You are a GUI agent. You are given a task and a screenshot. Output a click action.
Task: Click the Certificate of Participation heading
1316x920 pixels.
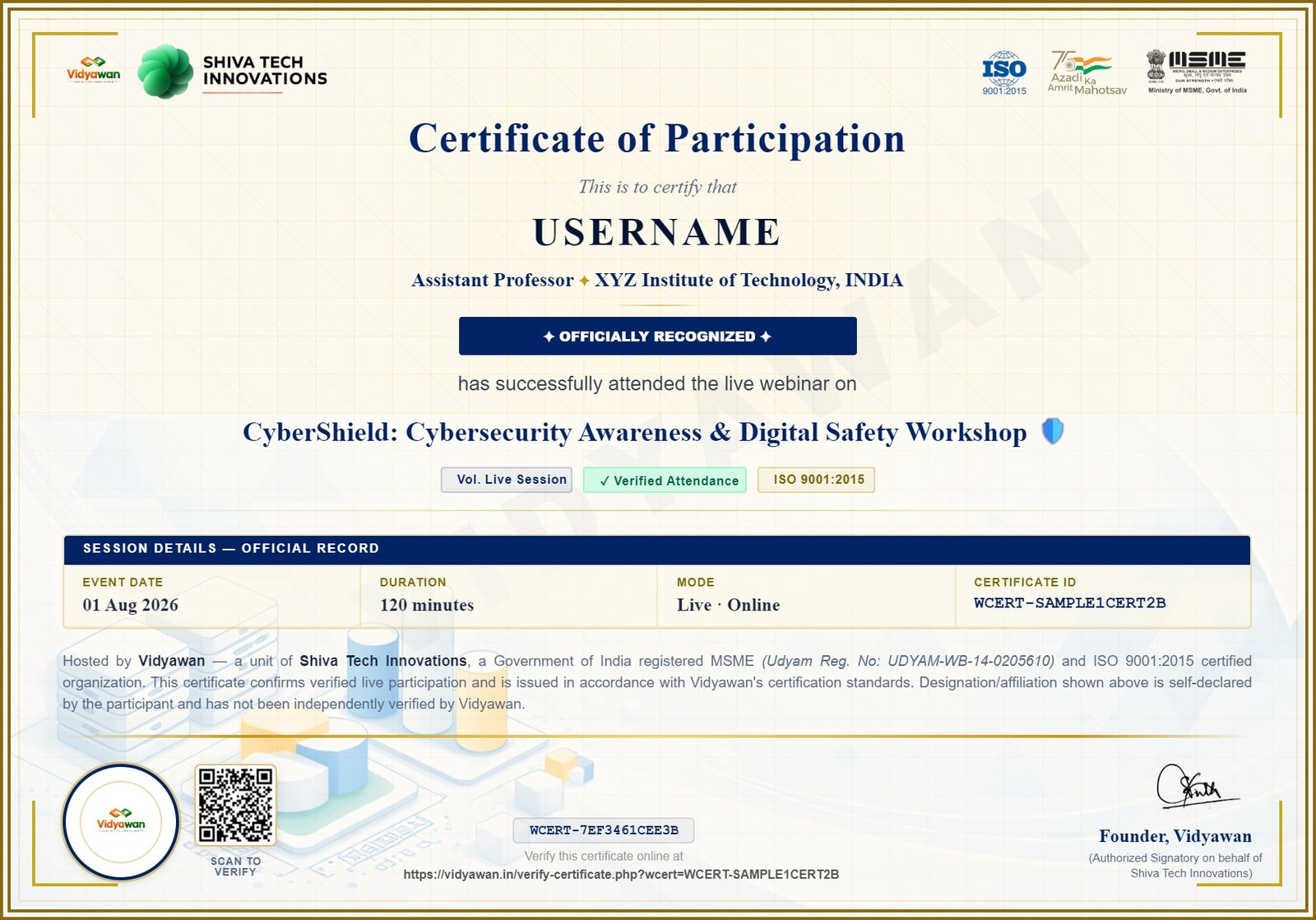pos(657,138)
